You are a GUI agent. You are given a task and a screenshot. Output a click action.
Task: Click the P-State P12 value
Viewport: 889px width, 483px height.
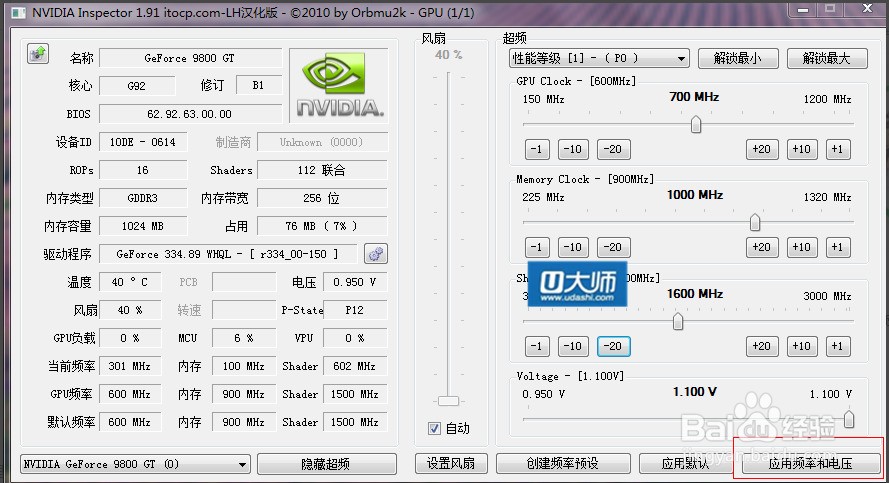click(355, 310)
